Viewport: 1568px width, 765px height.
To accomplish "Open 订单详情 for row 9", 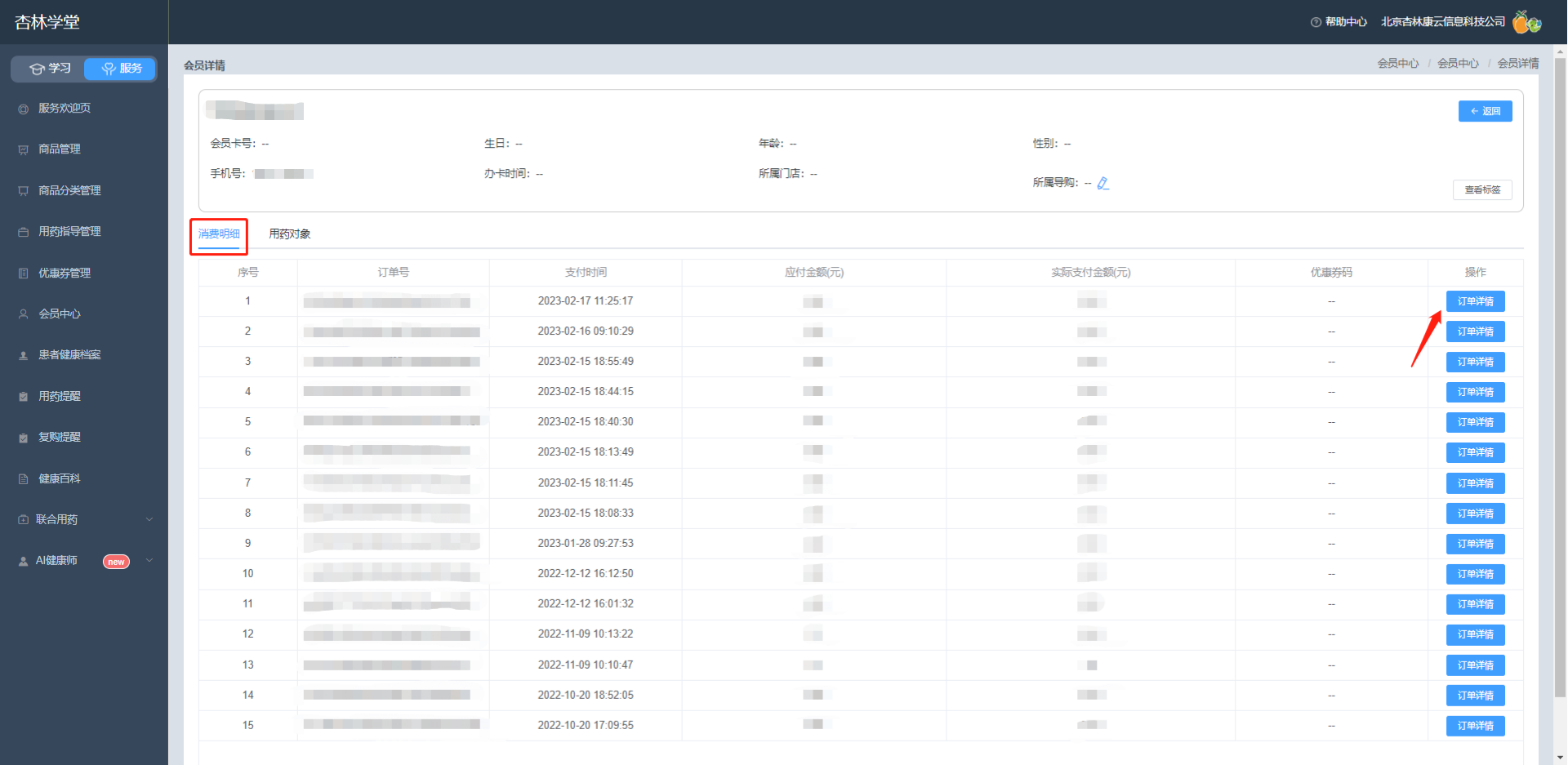I will tap(1476, 545).
